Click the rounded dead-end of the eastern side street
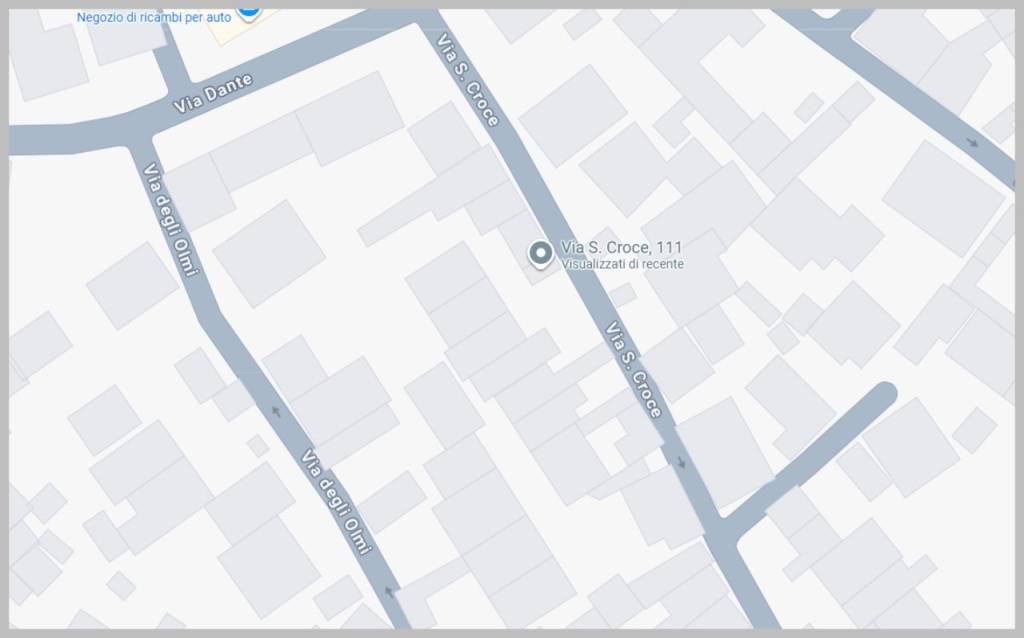 (x=884, y=394)
